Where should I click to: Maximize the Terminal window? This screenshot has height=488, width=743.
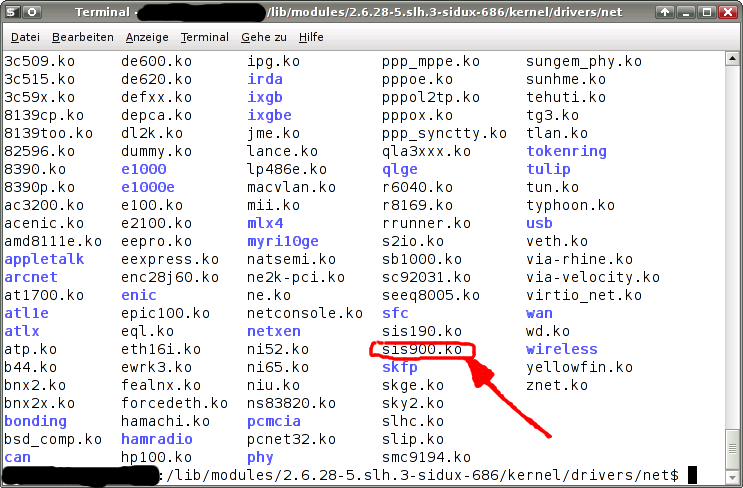click(707, 12)
